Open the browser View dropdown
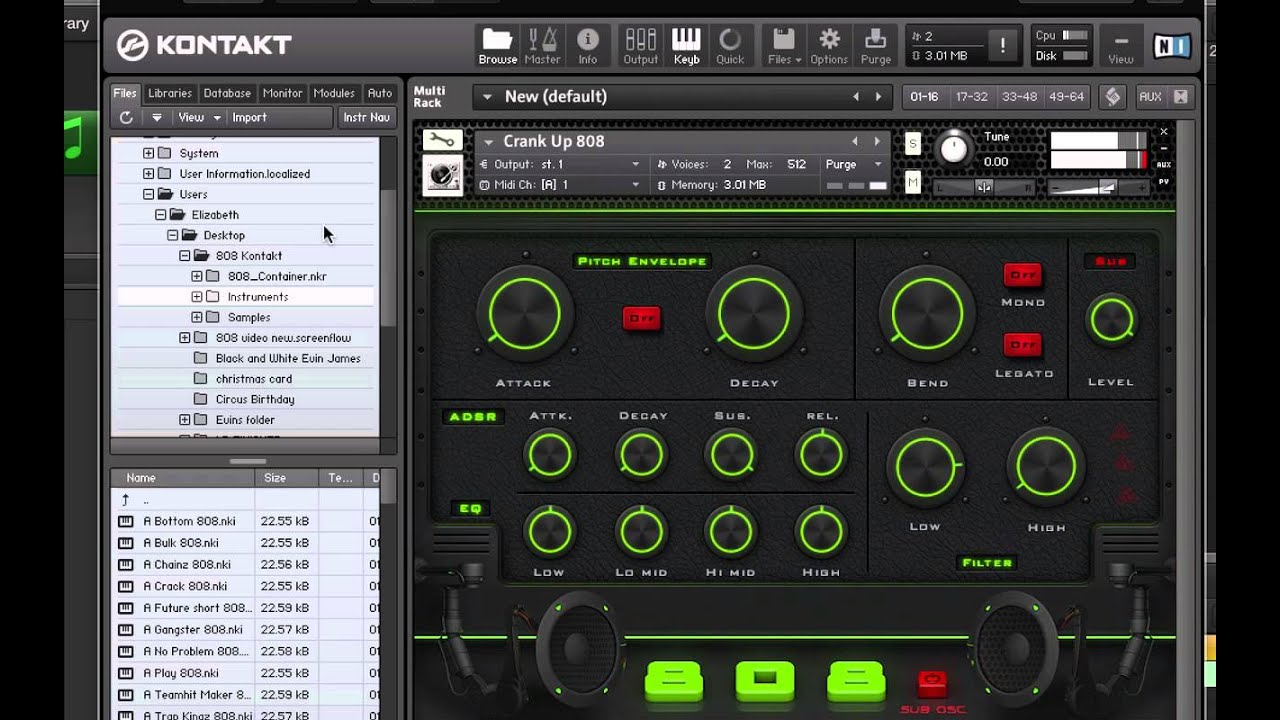Viewport: 1280px width, 720px height. coord(199,117)
